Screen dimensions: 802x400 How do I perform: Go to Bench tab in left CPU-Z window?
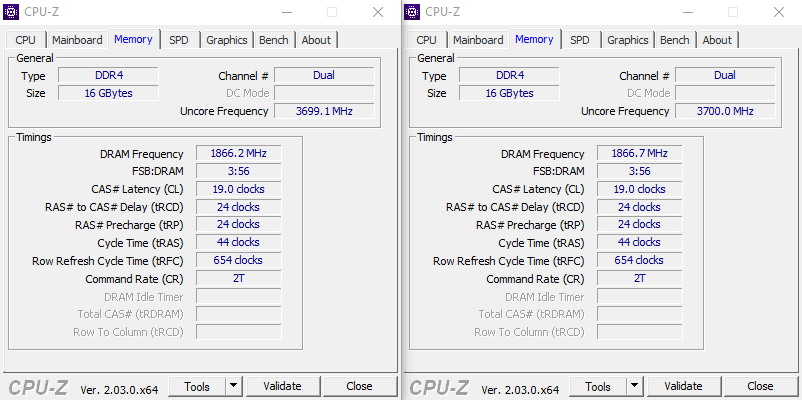tap(274, 40)
